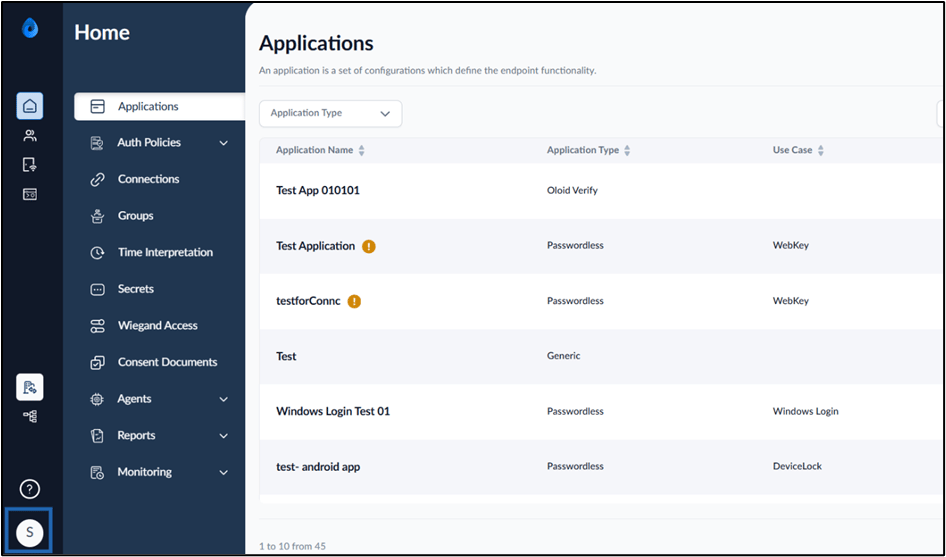Open Agents menu label

pyautogui.click(x=135, y=399)
